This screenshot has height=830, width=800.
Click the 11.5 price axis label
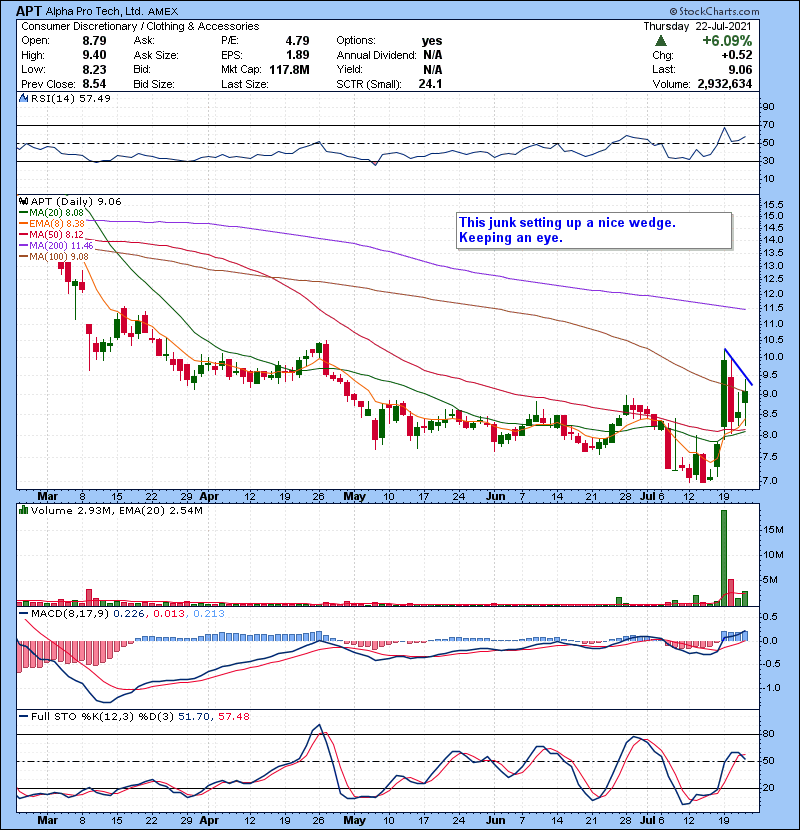point(773,308)
